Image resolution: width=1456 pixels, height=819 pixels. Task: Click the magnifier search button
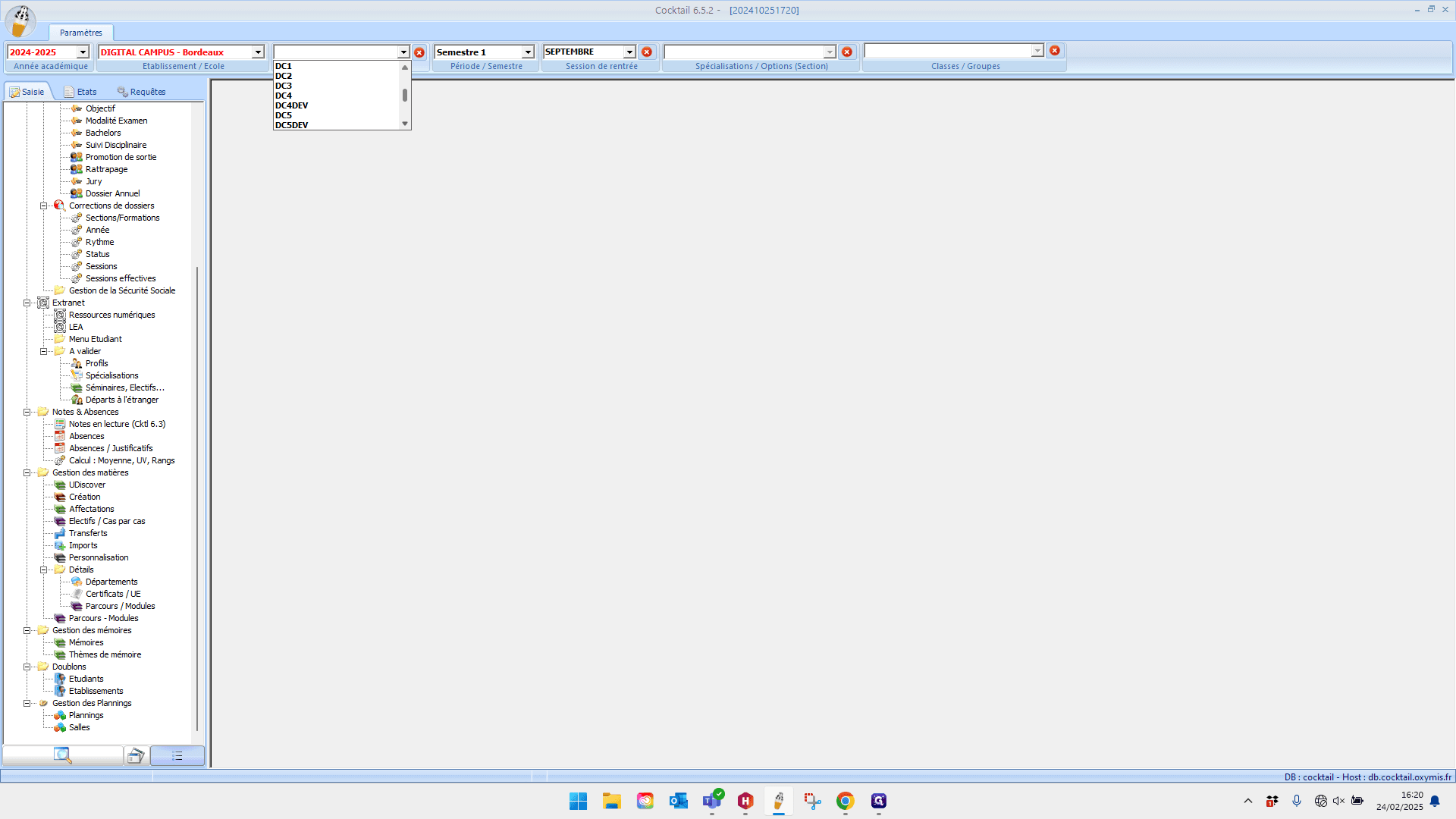coord(63,755)
